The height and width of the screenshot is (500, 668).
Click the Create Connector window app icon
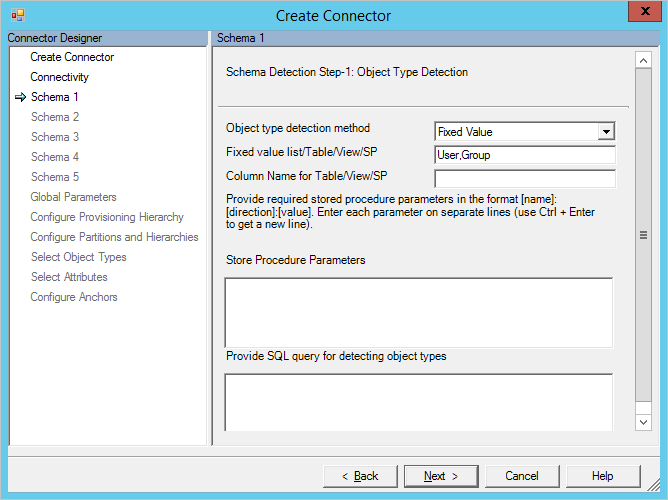[x=18, y=15]
